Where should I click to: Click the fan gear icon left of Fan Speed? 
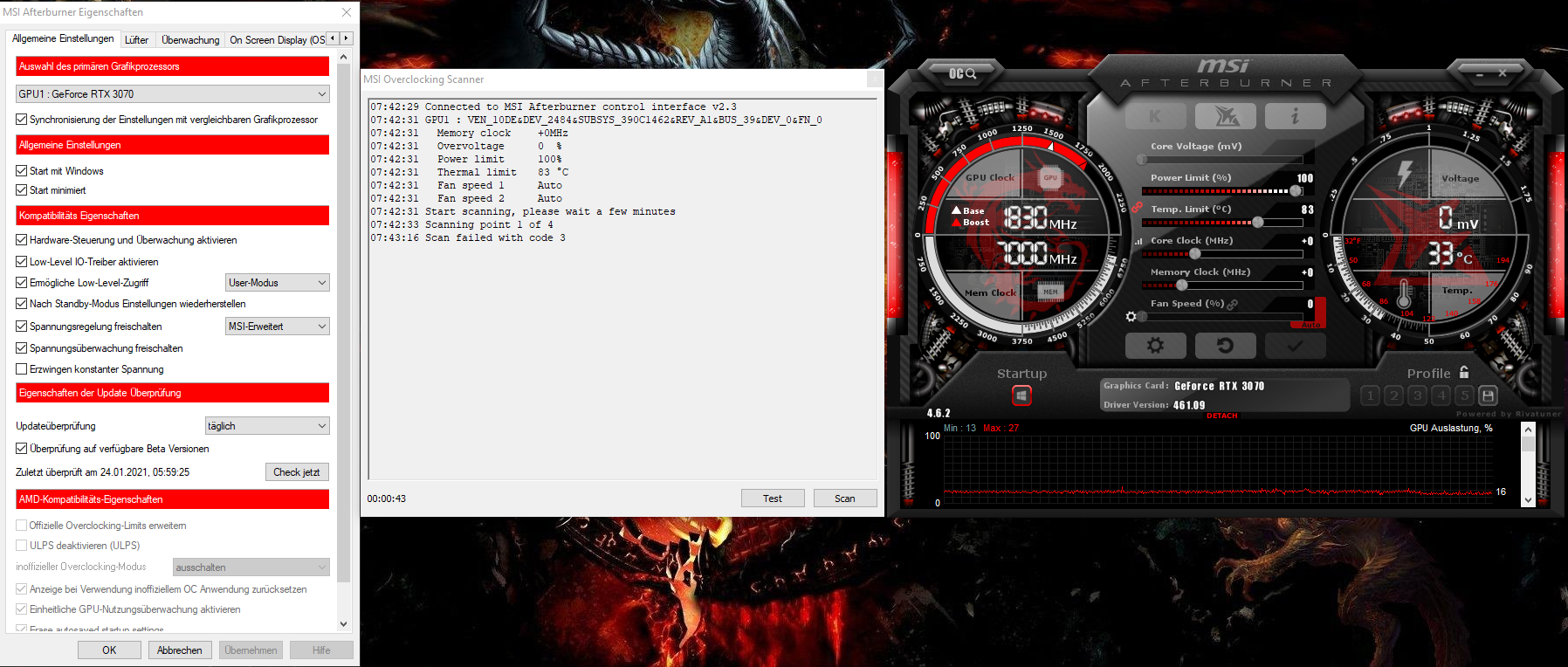coord(1131,316)
